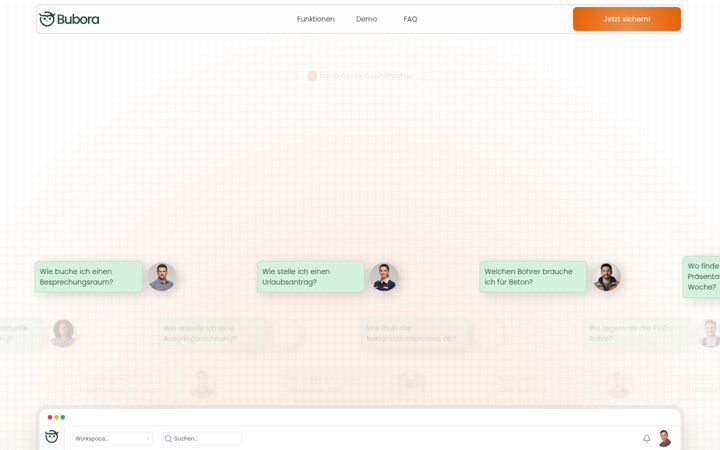Click the red window control dot
Image resolution: width=720 pixels, height=450 pixels.
(x=50, y=417)
